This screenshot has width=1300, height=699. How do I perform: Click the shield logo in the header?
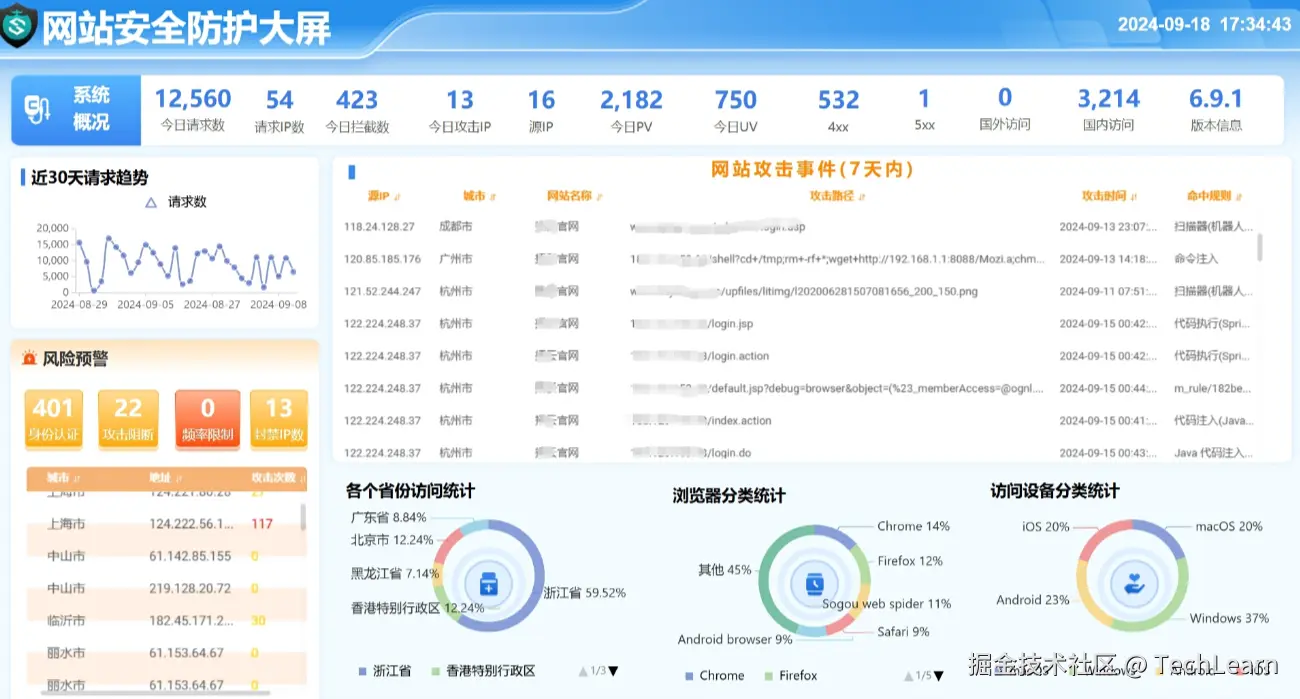coord(18,27)
